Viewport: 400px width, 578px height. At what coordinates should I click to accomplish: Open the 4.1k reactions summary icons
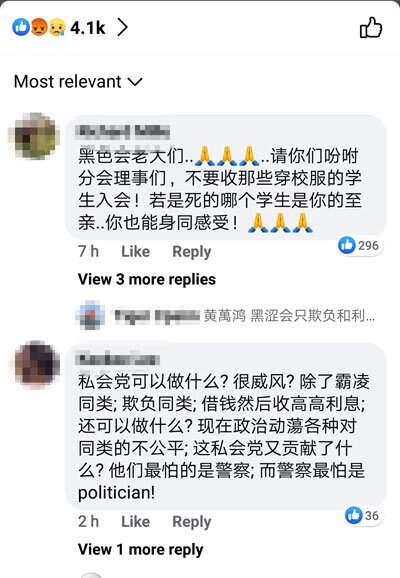(39, 27)
